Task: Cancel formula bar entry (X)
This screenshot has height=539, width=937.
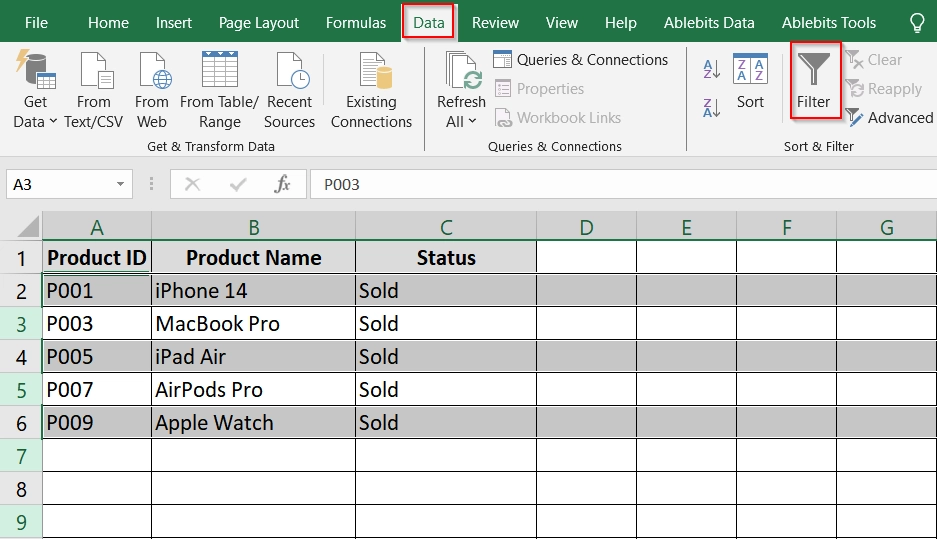Action: pos(192,184)
